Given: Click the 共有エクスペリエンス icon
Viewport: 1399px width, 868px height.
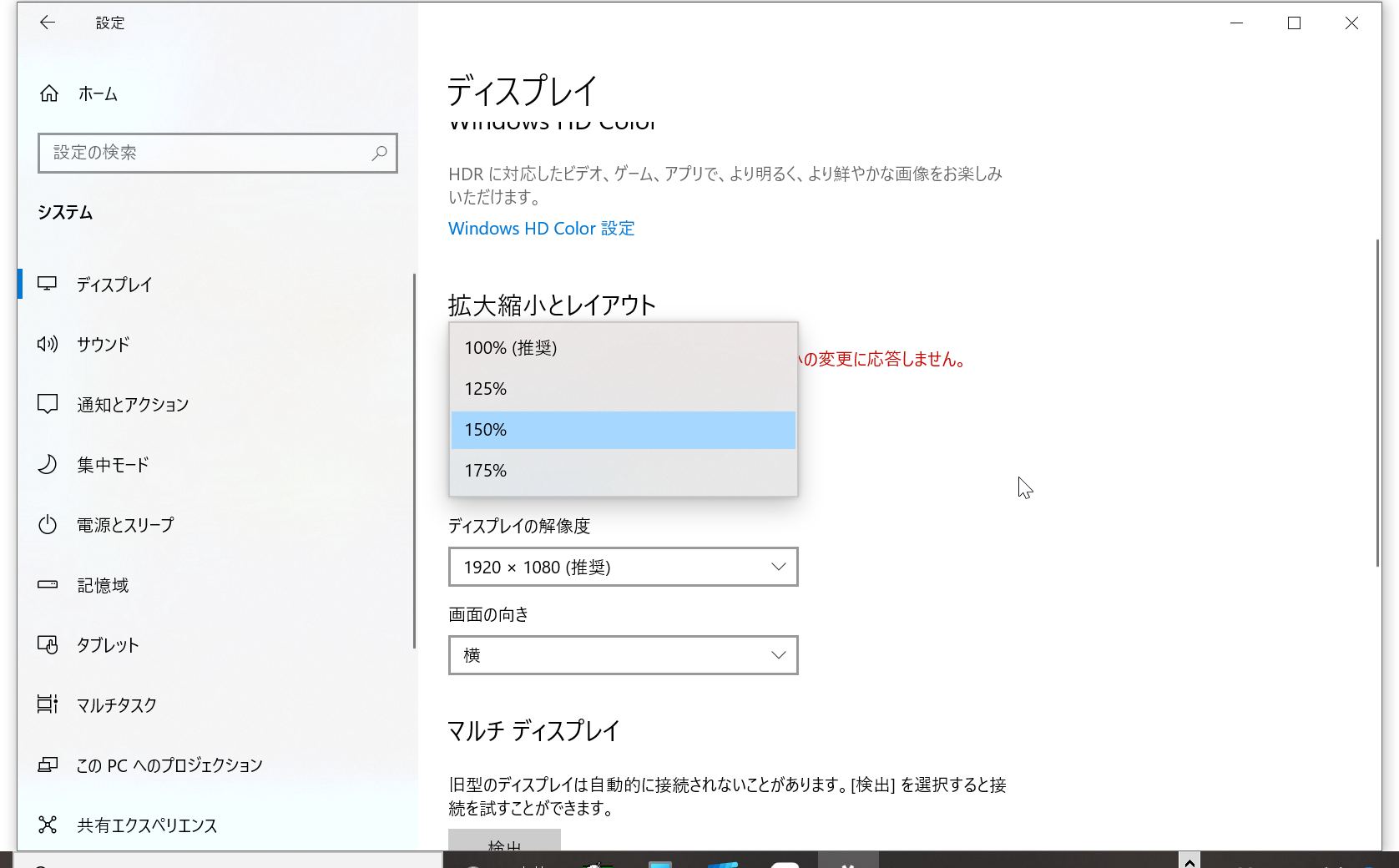Looking at the screenshot, I should click(x=48, y=825).
